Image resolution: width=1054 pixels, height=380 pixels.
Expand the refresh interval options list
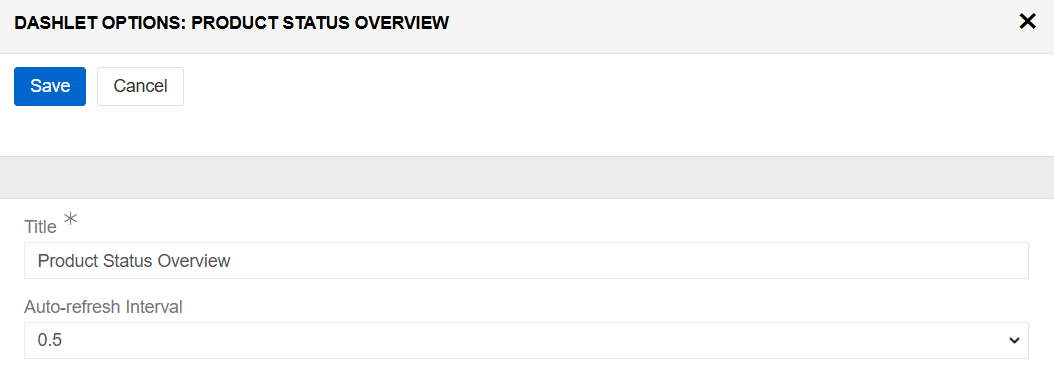pyautogui.click(x=526, y=340)
